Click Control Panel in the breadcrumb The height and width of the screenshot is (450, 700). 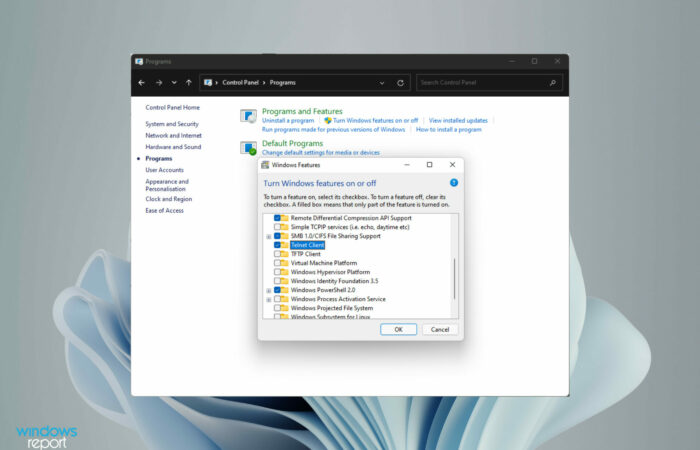coord(240,83)
